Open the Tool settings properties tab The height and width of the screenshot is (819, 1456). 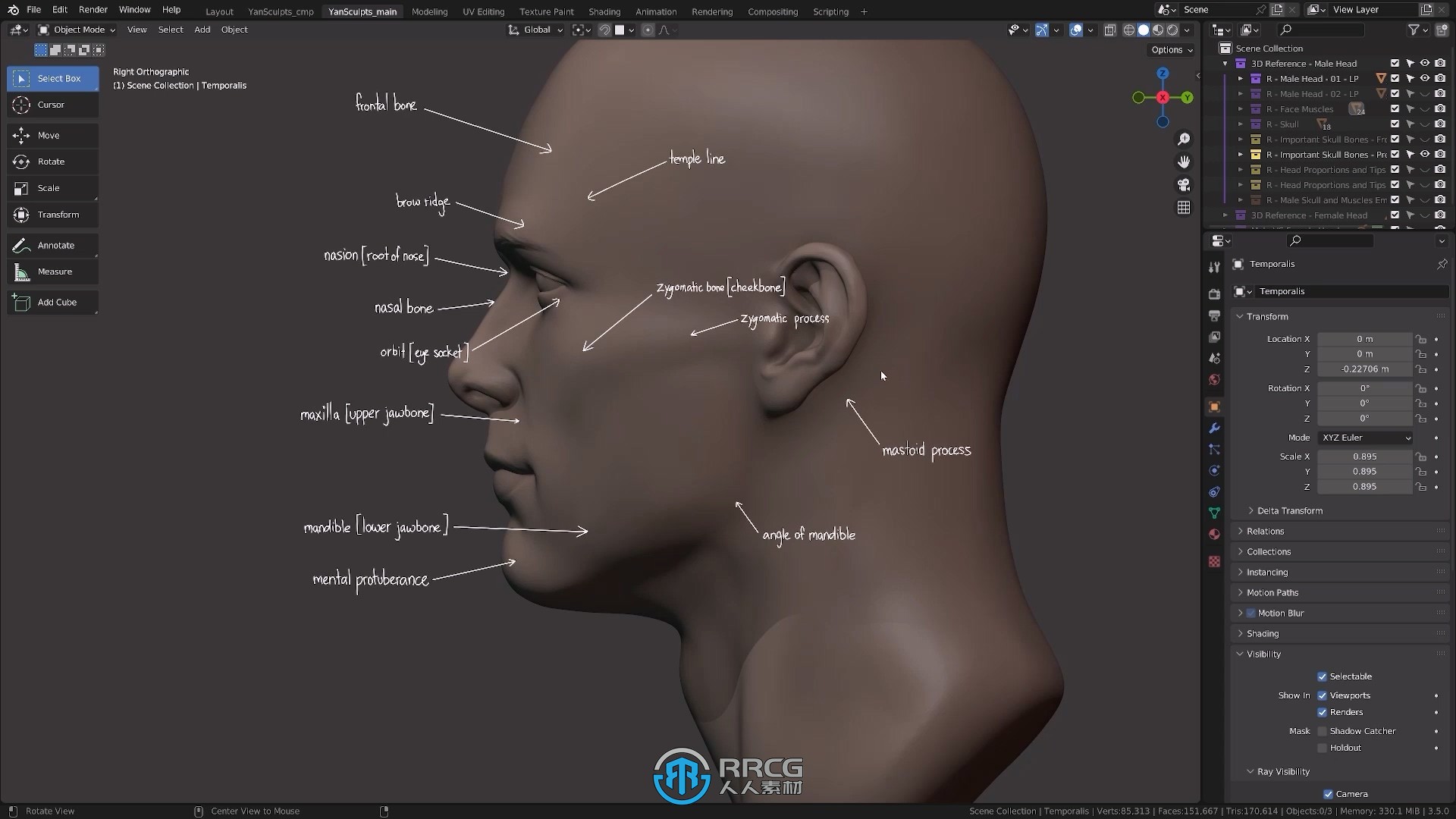(x=1214, y=267)
